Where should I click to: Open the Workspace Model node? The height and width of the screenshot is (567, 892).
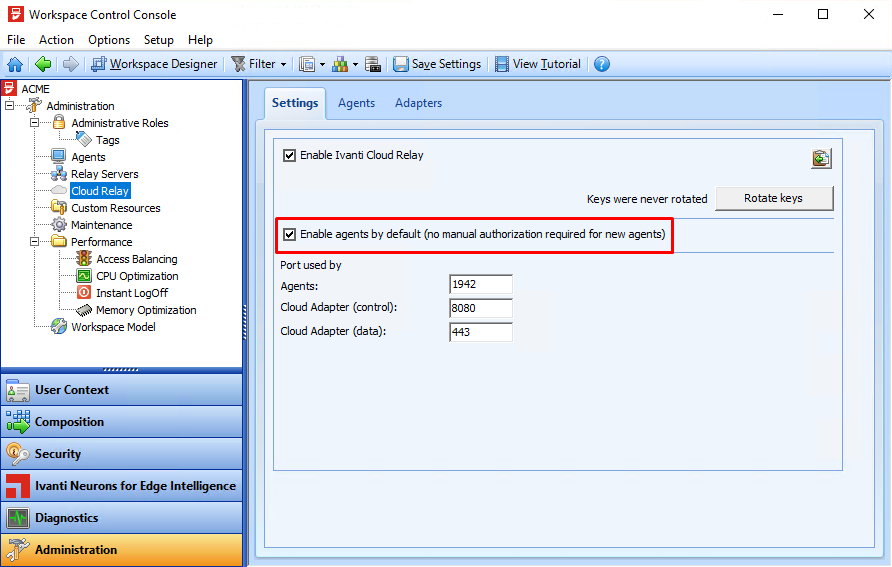[113, 327]
